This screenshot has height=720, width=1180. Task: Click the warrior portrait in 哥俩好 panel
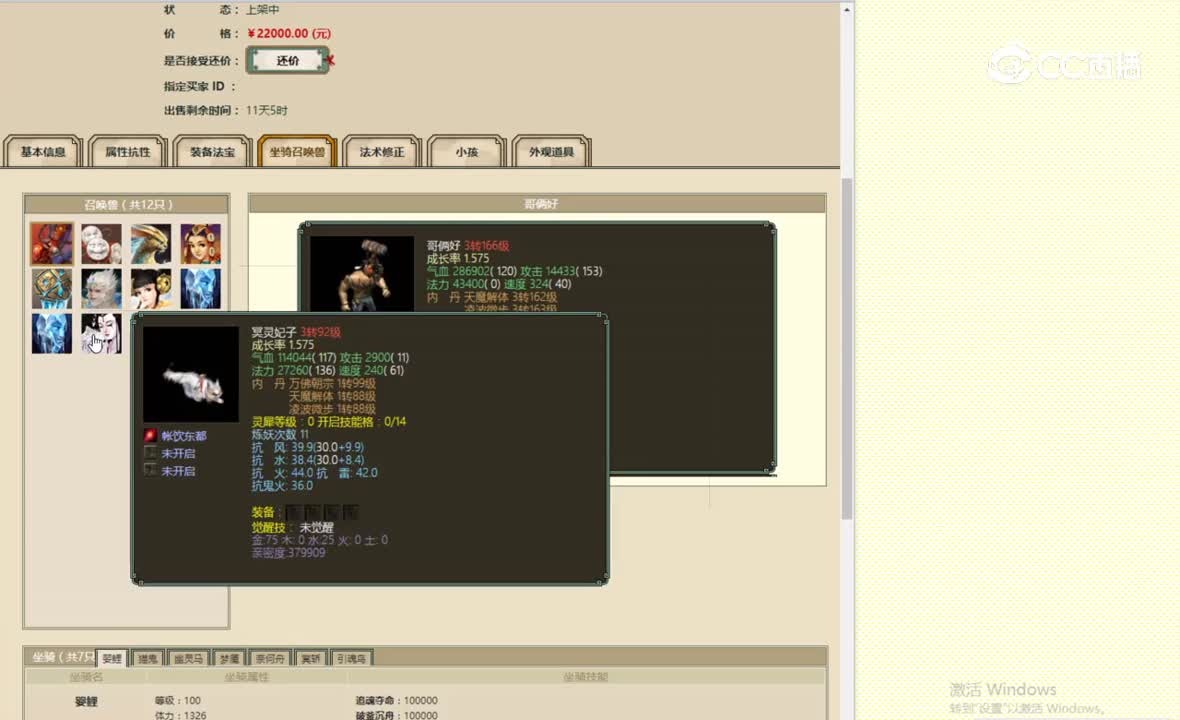pos(362,273)
